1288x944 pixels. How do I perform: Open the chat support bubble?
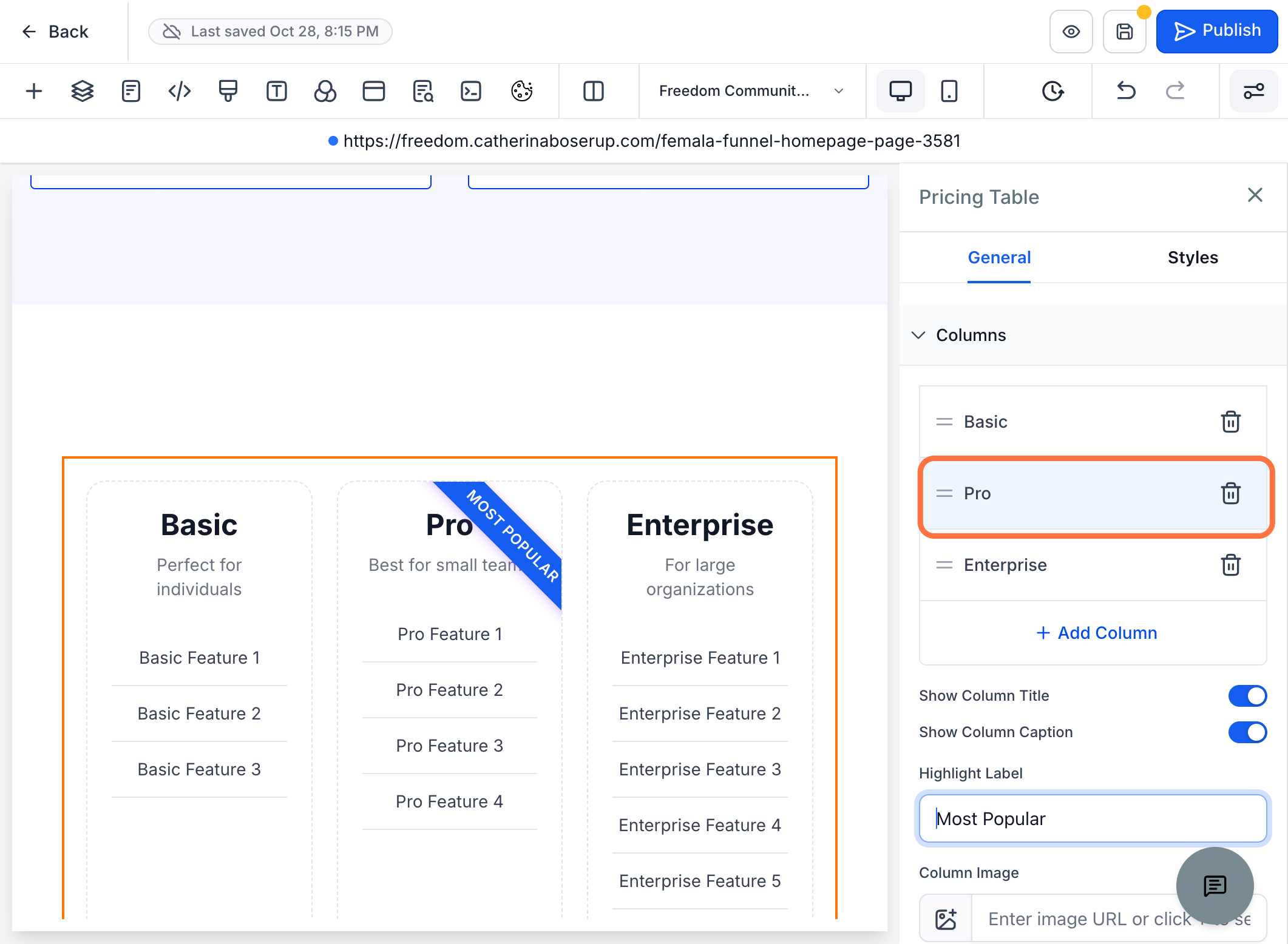pyautogui.click(x=1215, y=886)
